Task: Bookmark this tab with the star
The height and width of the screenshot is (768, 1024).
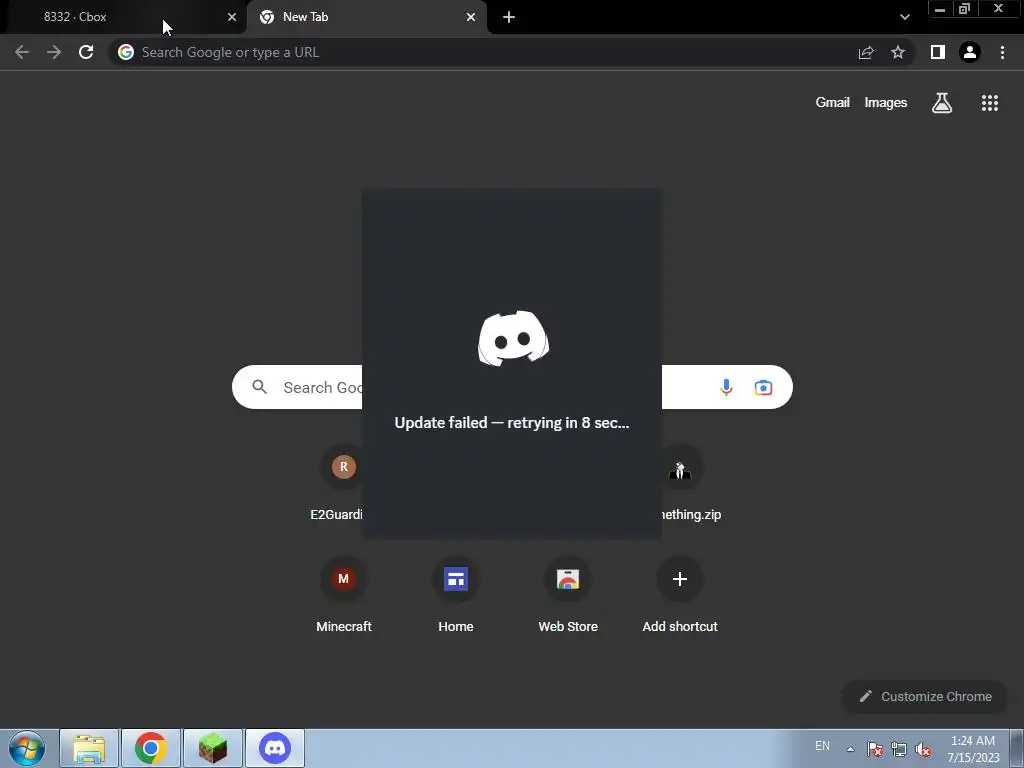Action: point(898,52)
